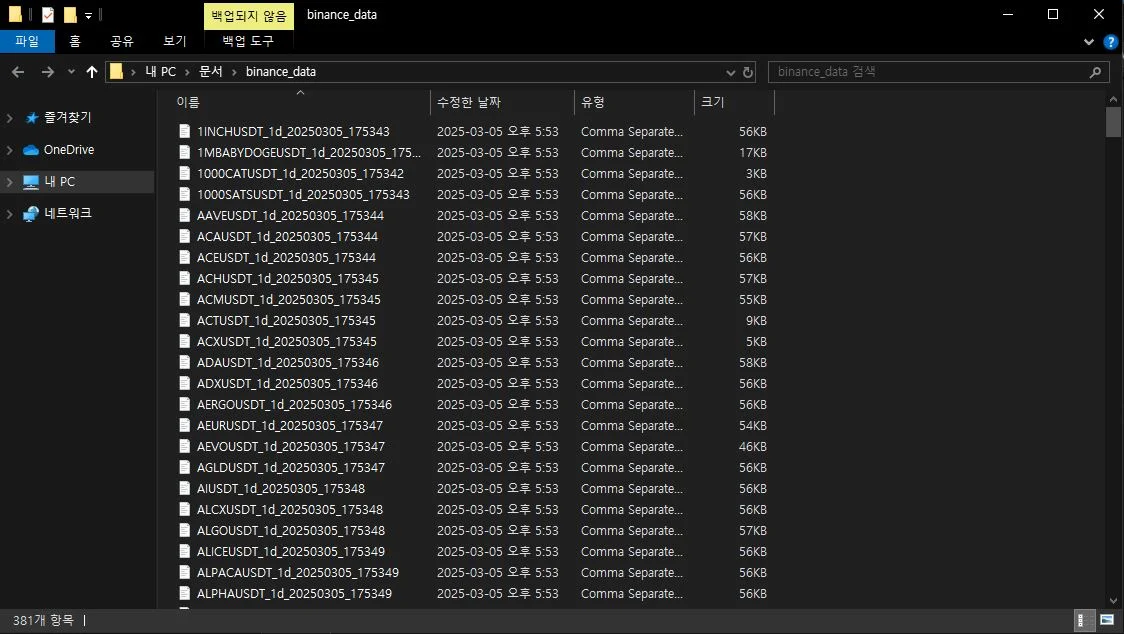This screenshot has height=634, width=1124.
Task: Select file ALPHAUSDT_1d_20250305_175349
Action: [295, 593]
